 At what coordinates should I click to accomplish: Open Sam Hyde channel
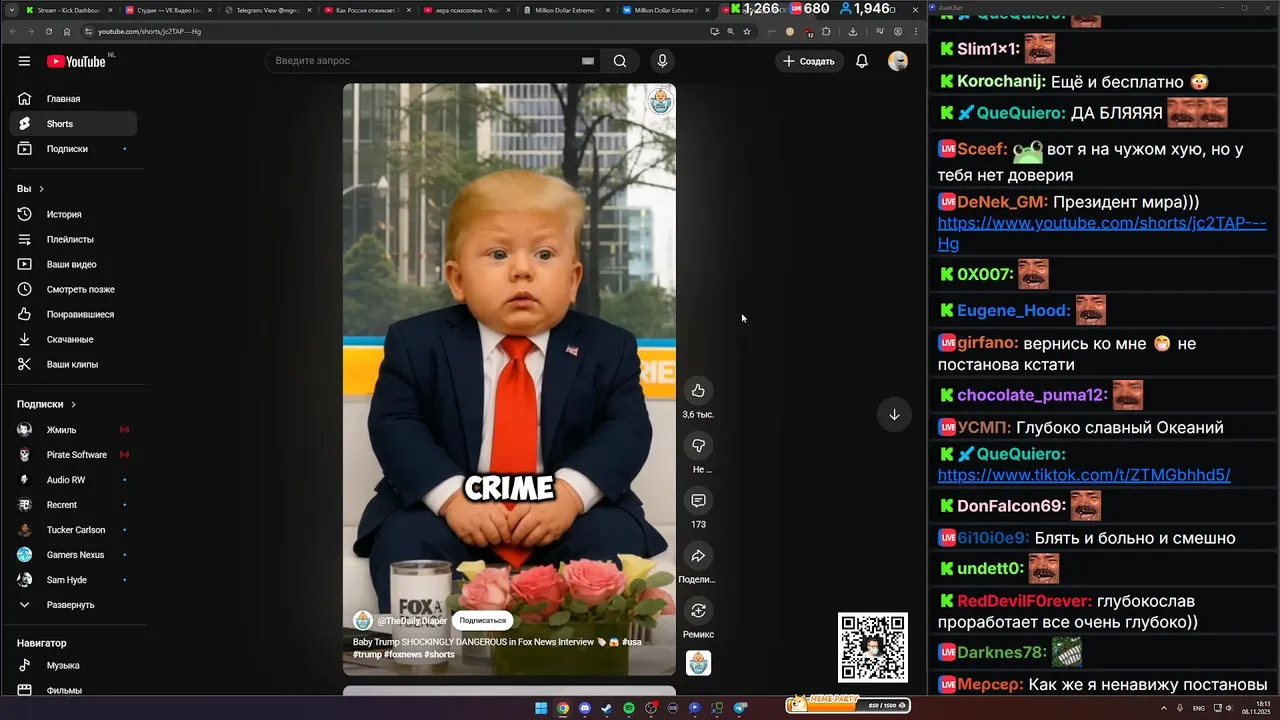(72, 580)
